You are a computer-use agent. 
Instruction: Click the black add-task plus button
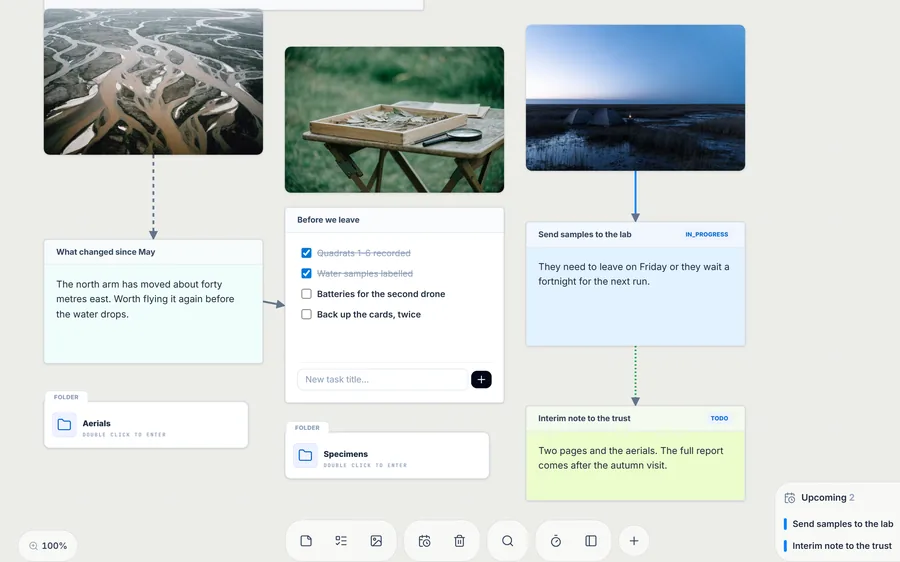click(481, 379)
